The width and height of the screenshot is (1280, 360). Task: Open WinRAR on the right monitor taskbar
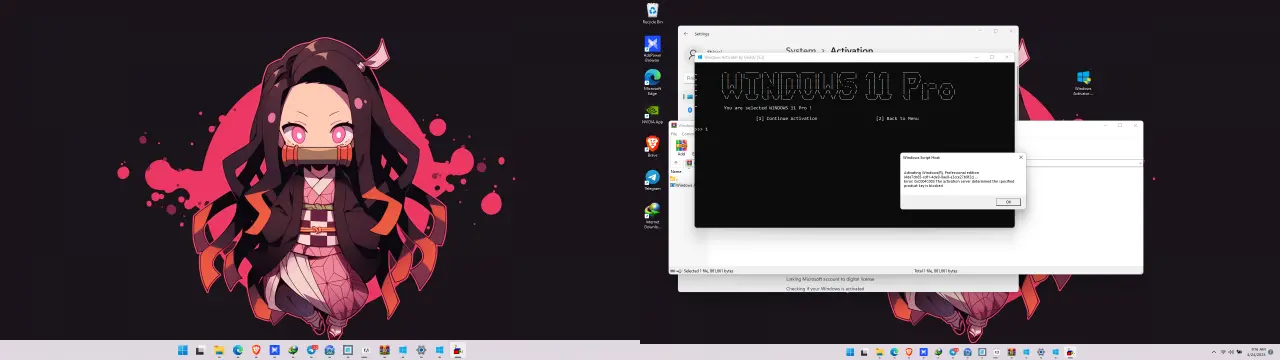tap(1011, 352)
